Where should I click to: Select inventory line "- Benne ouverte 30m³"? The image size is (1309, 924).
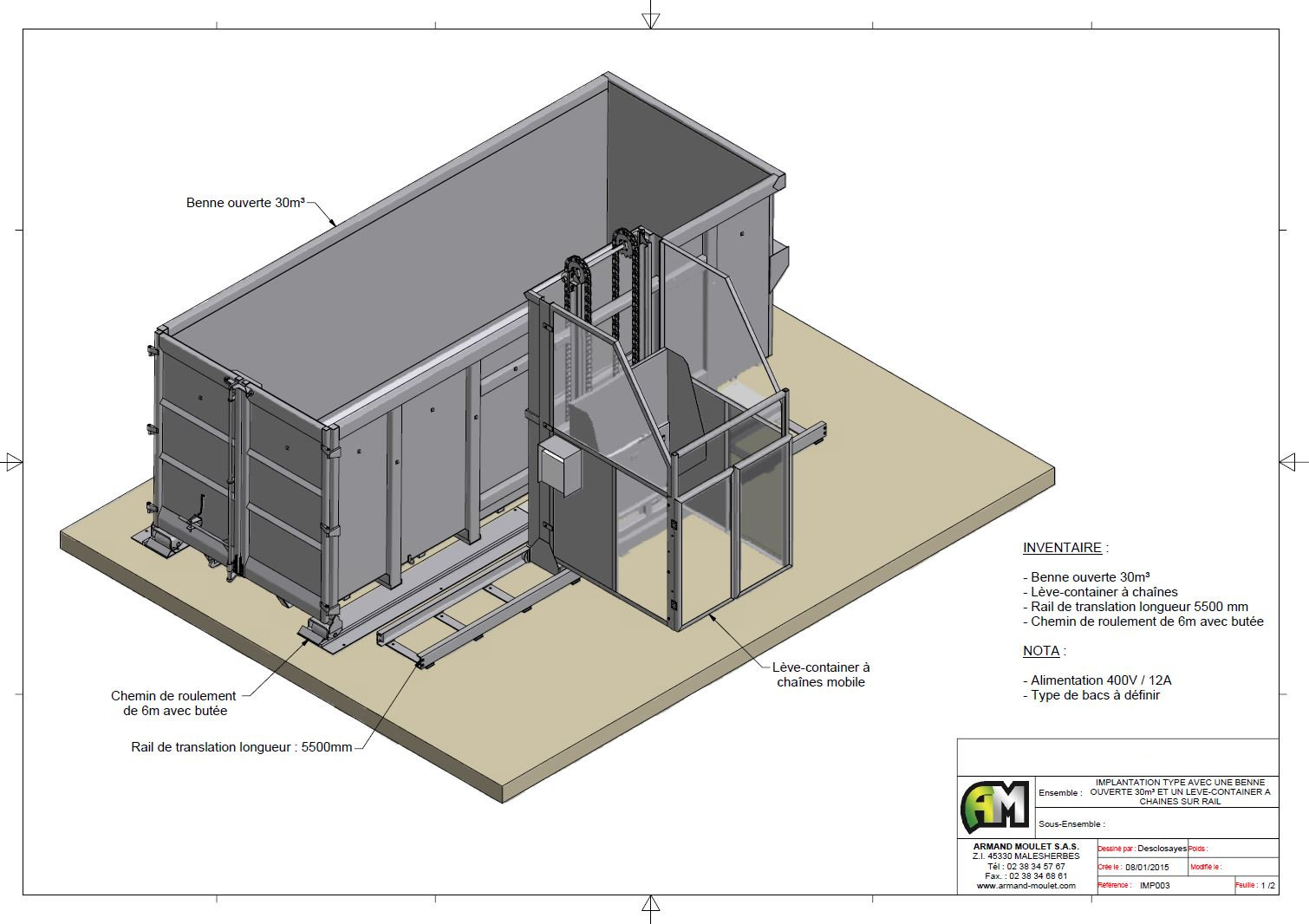pyautogui.click(x=1086, y=577)
